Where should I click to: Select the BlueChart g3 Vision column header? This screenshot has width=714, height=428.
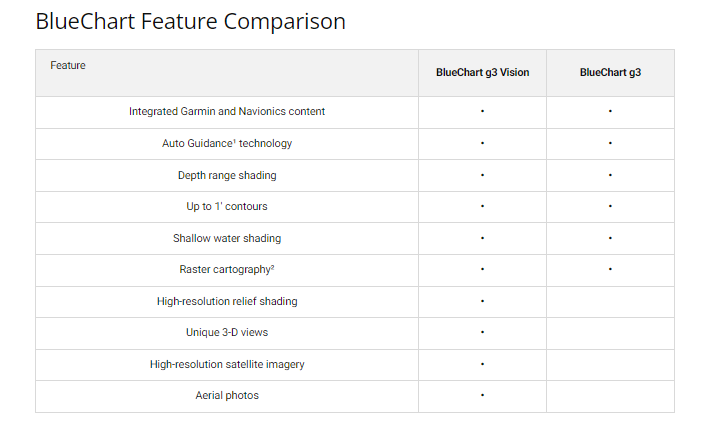click(482, 73)
